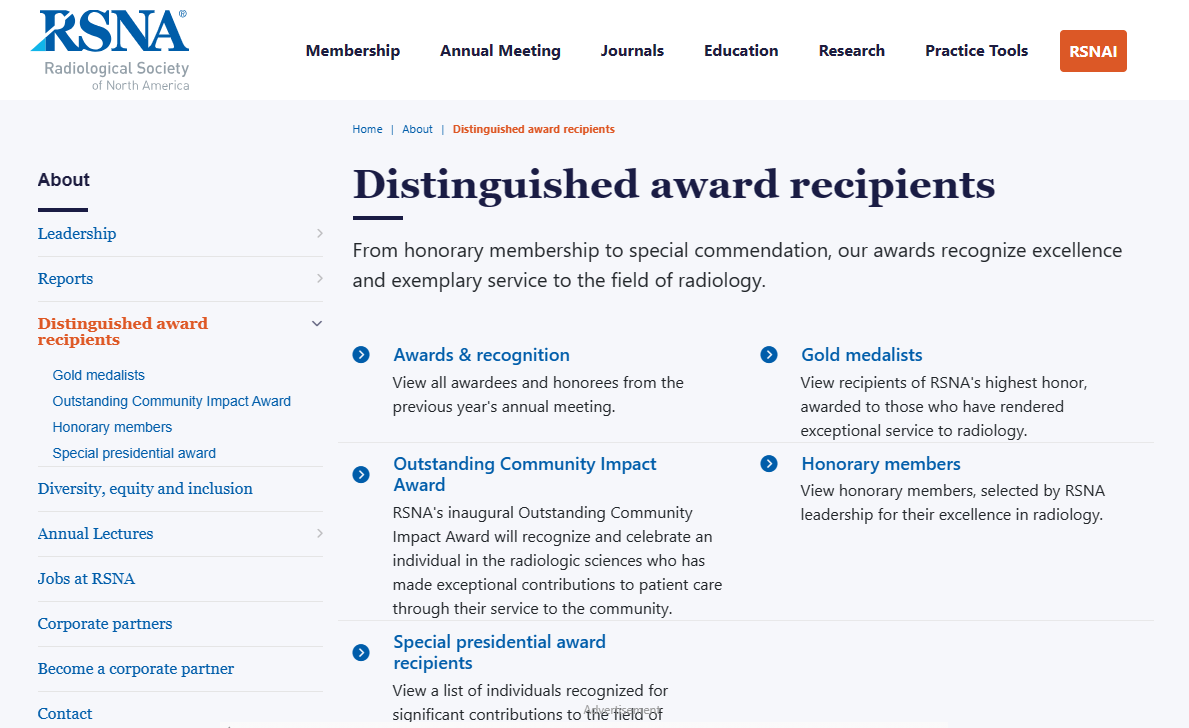Click arrow icon beside Outstanding Community Impact Award

361,474
